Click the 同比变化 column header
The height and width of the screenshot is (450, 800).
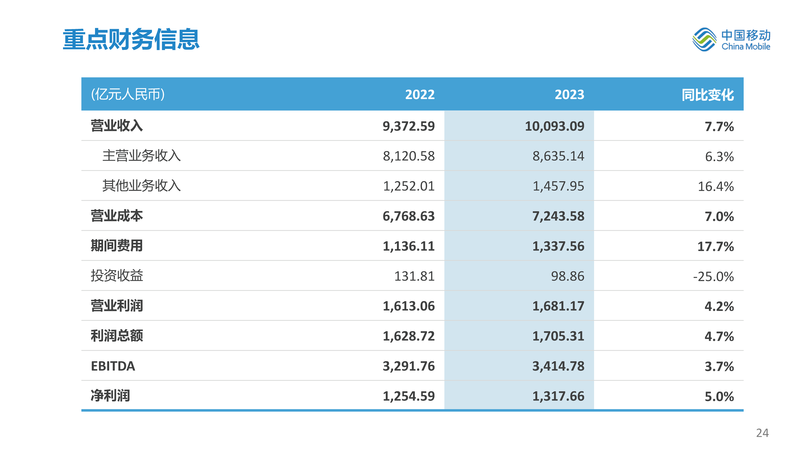tap(708, 96)
